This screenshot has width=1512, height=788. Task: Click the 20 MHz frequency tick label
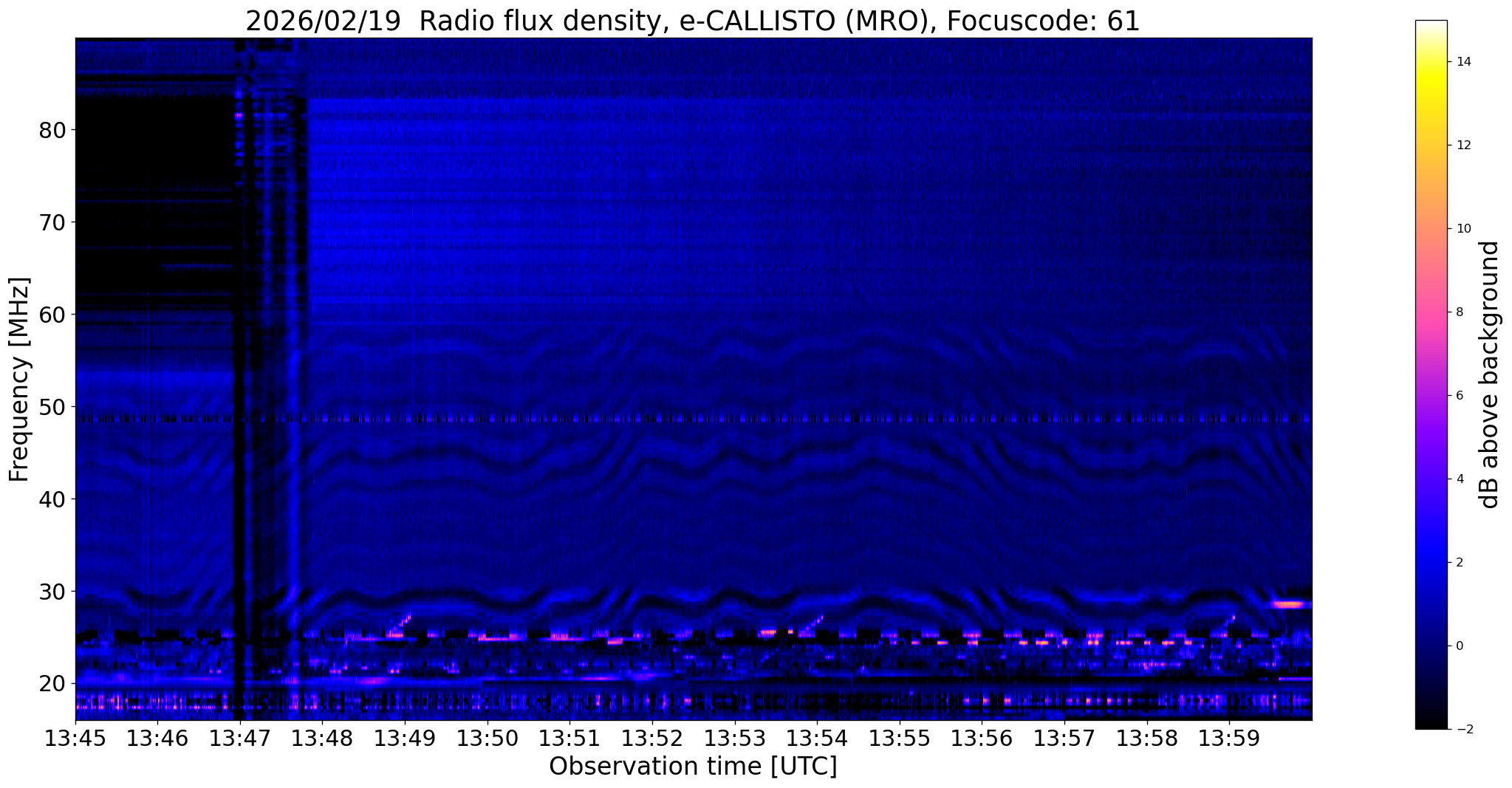[x=52, y=684]
